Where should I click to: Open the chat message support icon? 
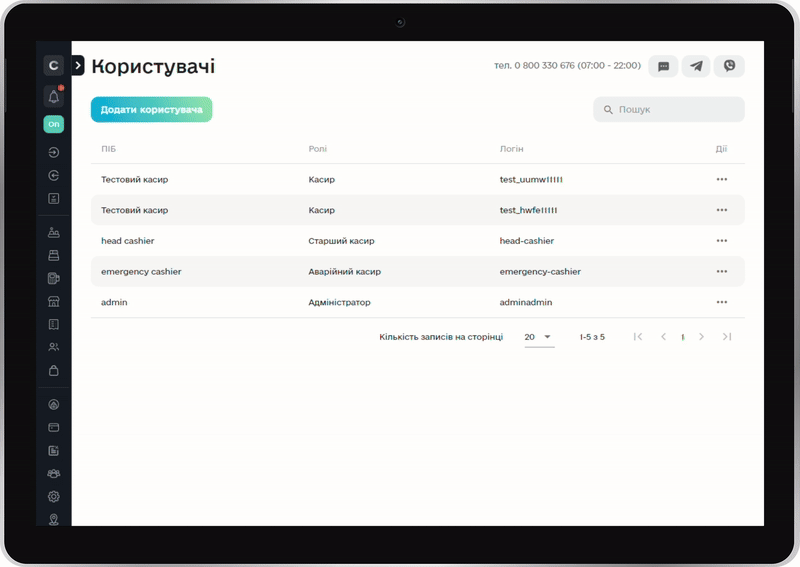[663, 66]
